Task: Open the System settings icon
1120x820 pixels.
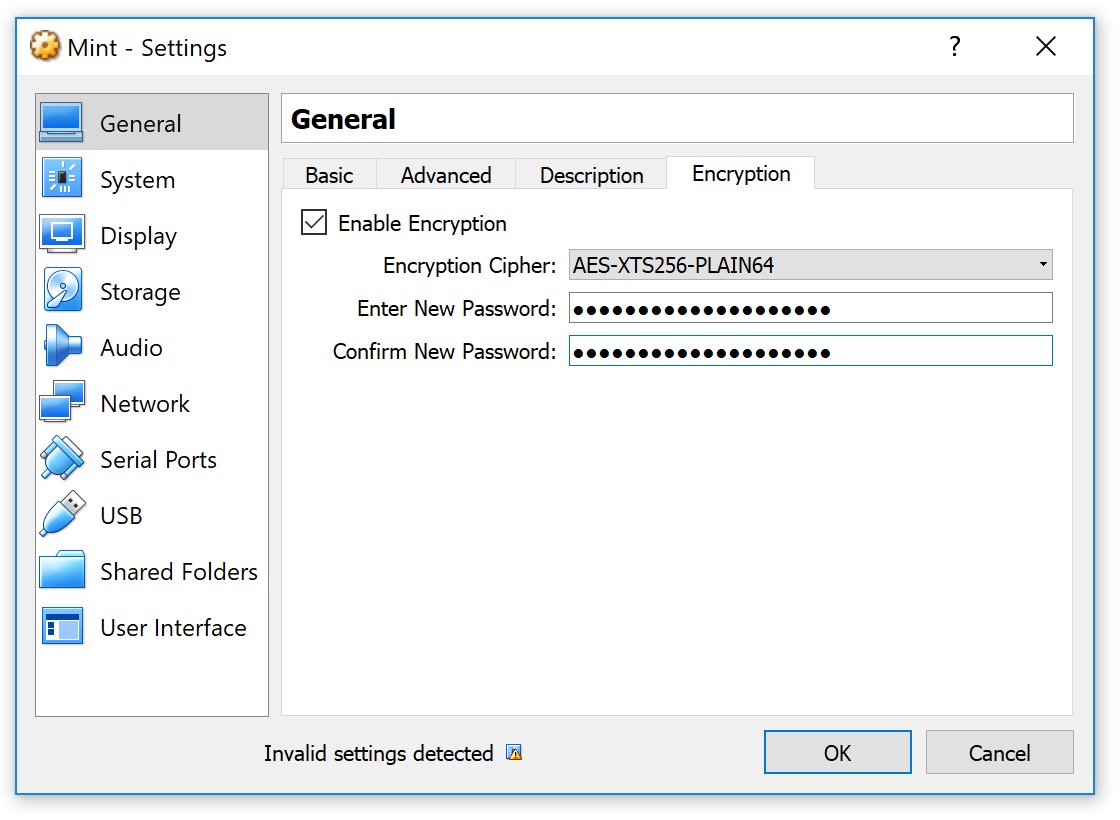Action: click(62, 180)
